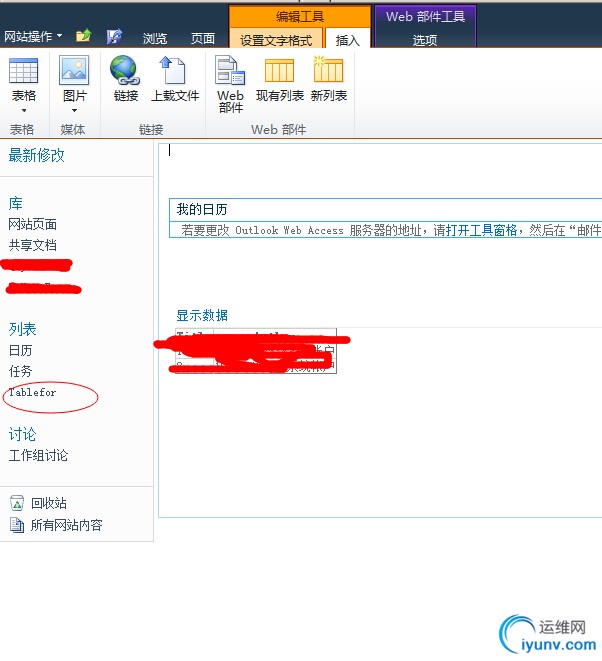Click the Recycle Bin icon
The height and width of the screenshot is (661, 602).
[16, 503]
